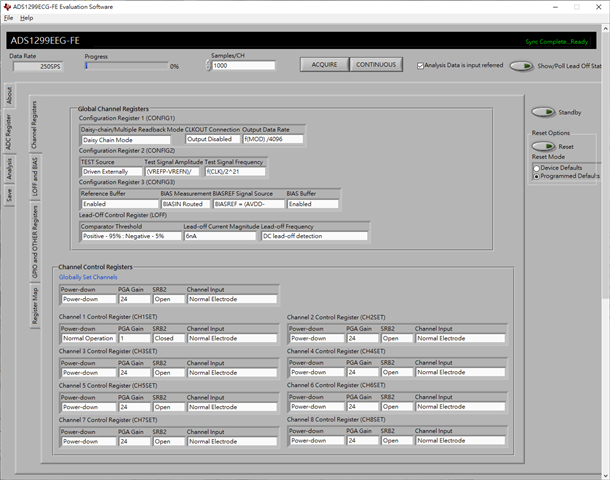610x480 pixels.
Task: Open Channel 1 SRB2 Closed dropdown
Action: tap(169, 338)
